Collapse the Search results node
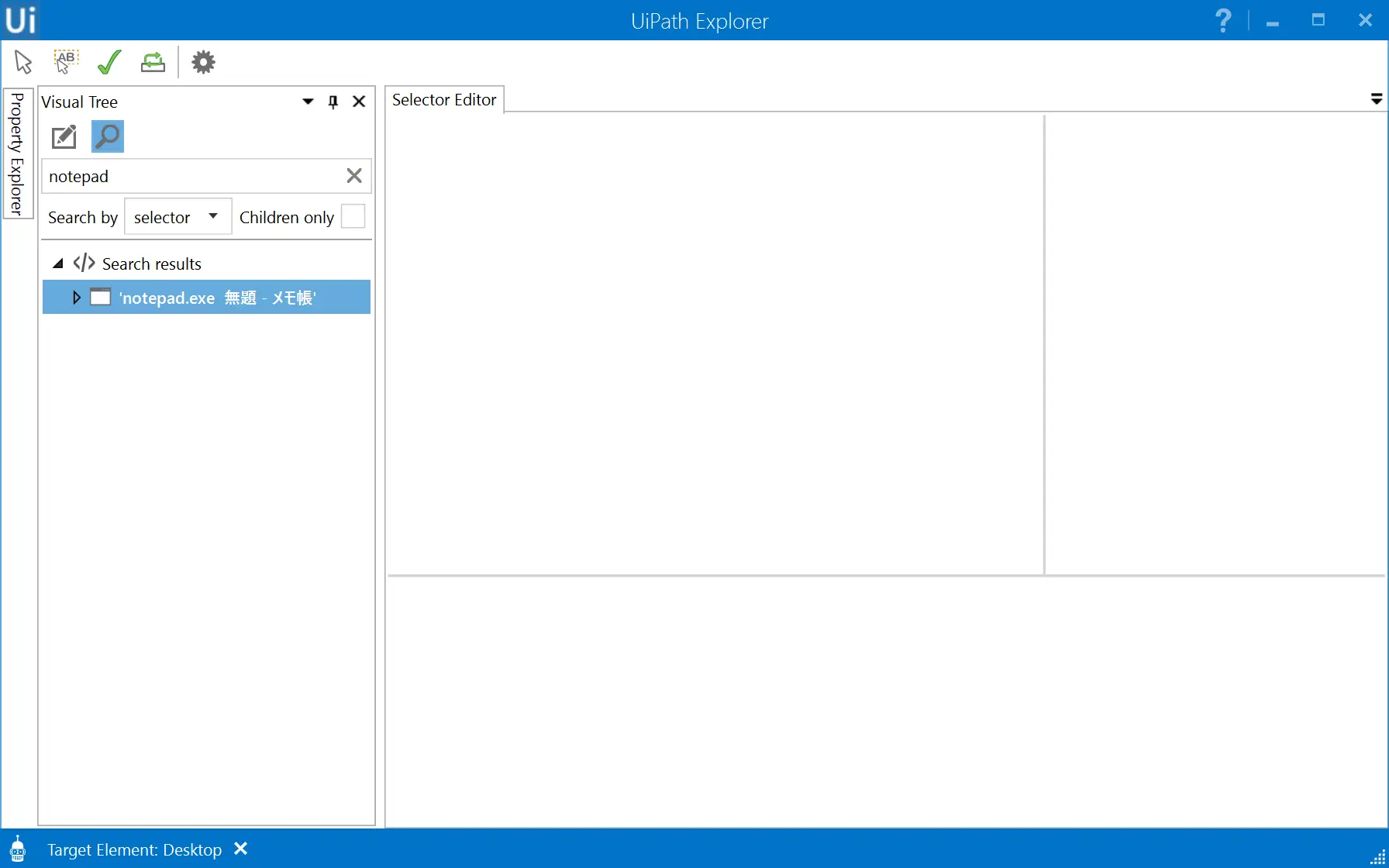 58,263
